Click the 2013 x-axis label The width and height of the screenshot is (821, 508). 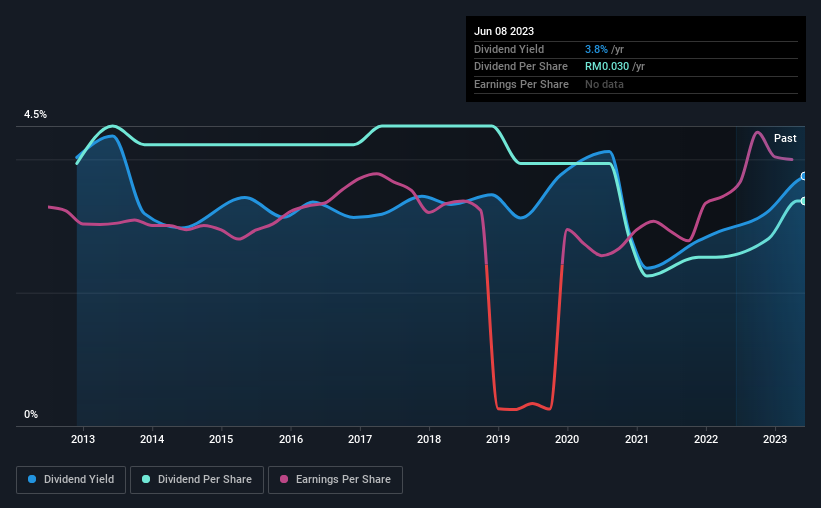click(83, 439)
